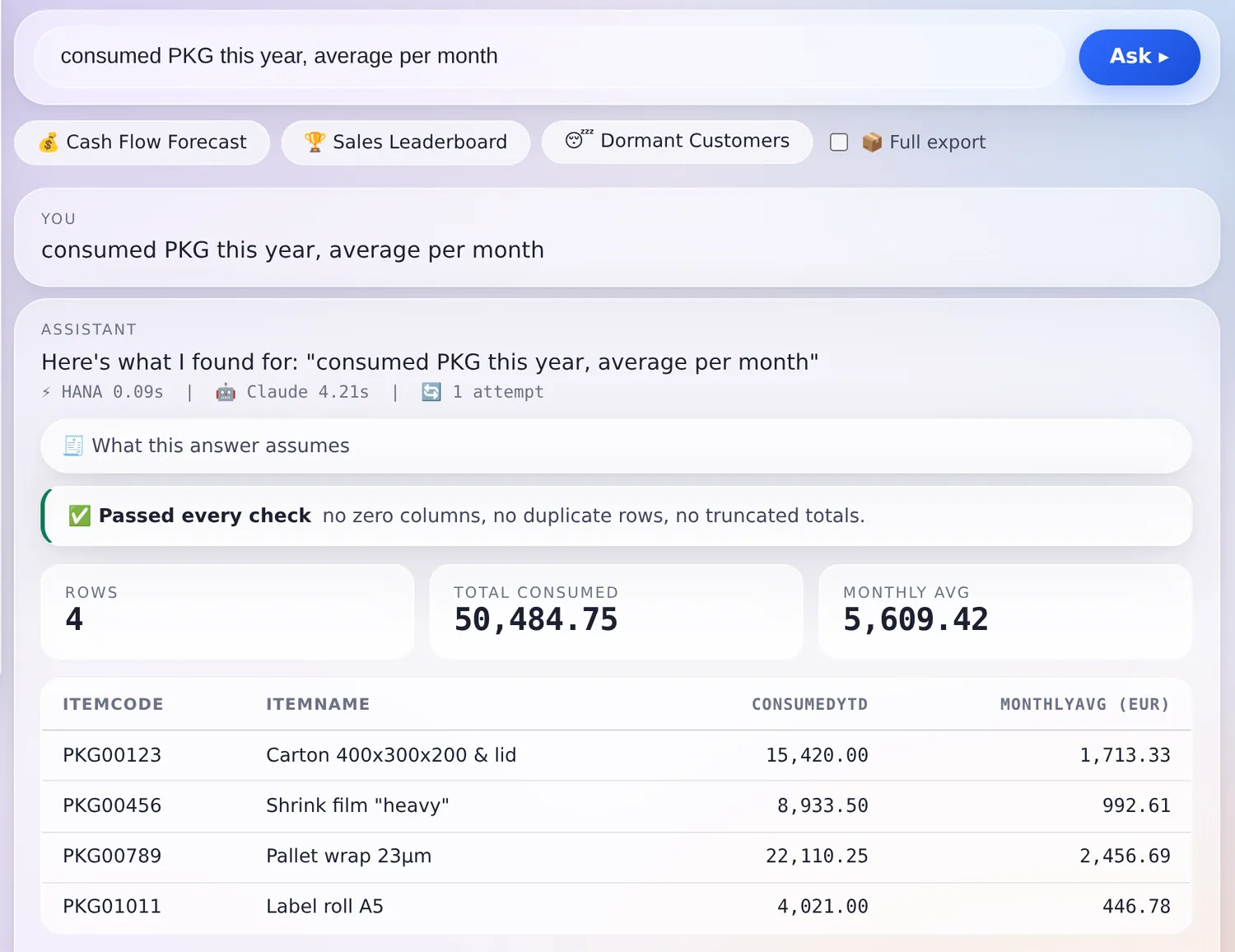Click the robot Claude icon
1235x952 pixels.
[226, 392]
